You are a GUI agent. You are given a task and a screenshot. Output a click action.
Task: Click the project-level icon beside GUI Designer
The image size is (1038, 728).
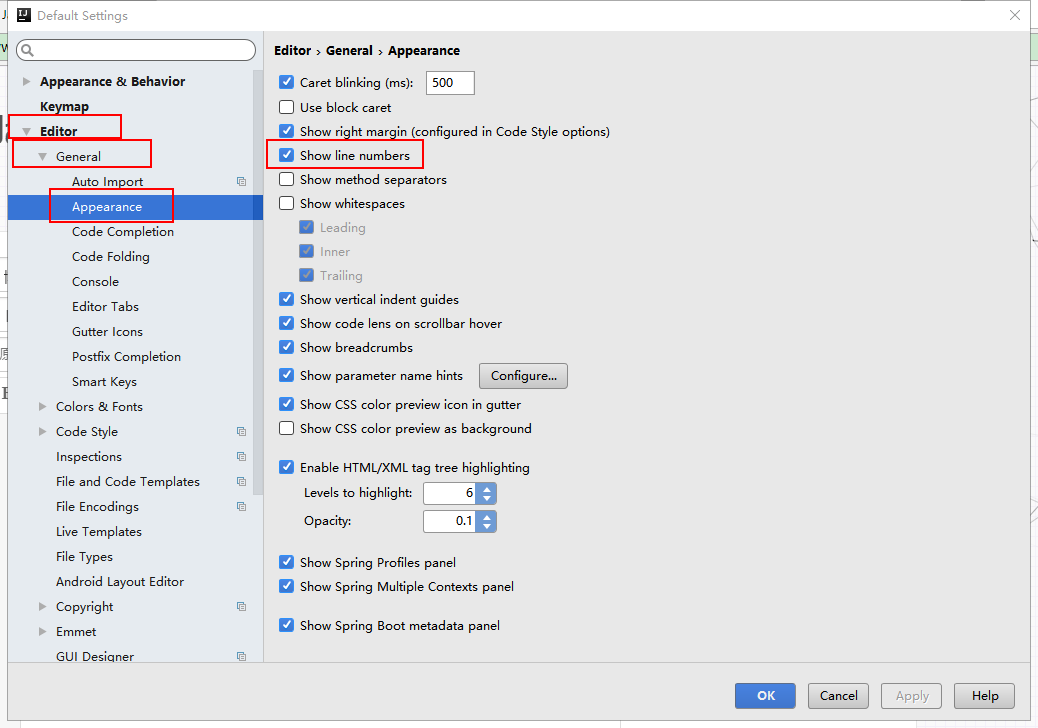click(x=242, y=657)
